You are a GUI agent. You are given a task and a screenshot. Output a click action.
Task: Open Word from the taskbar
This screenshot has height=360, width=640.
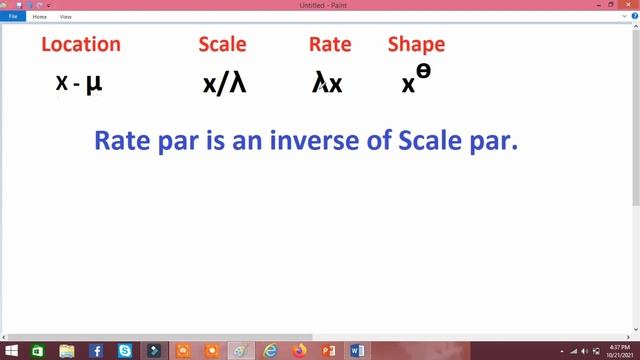357,351
